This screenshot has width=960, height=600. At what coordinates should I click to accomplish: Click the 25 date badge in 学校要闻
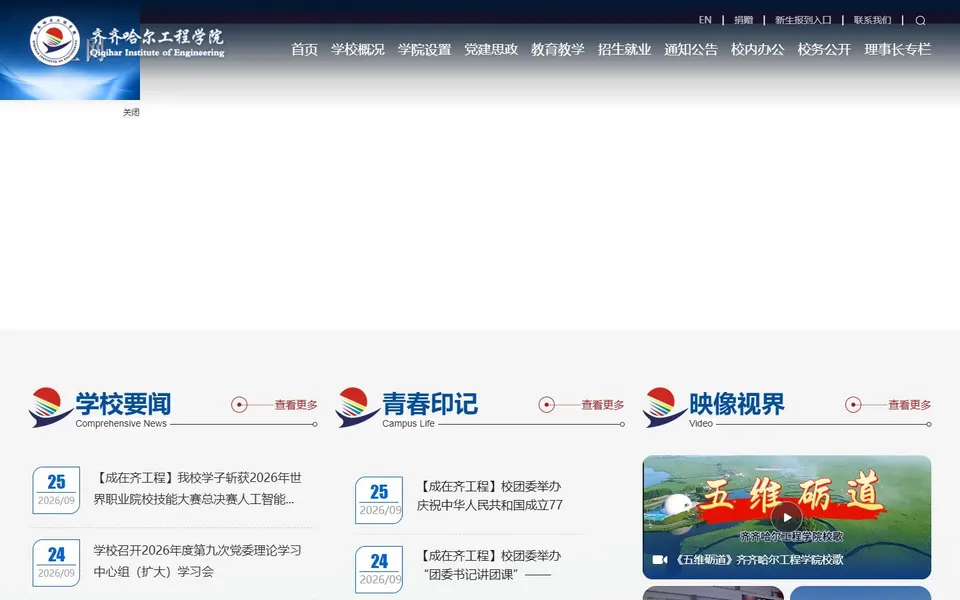(x=56, y=490)
